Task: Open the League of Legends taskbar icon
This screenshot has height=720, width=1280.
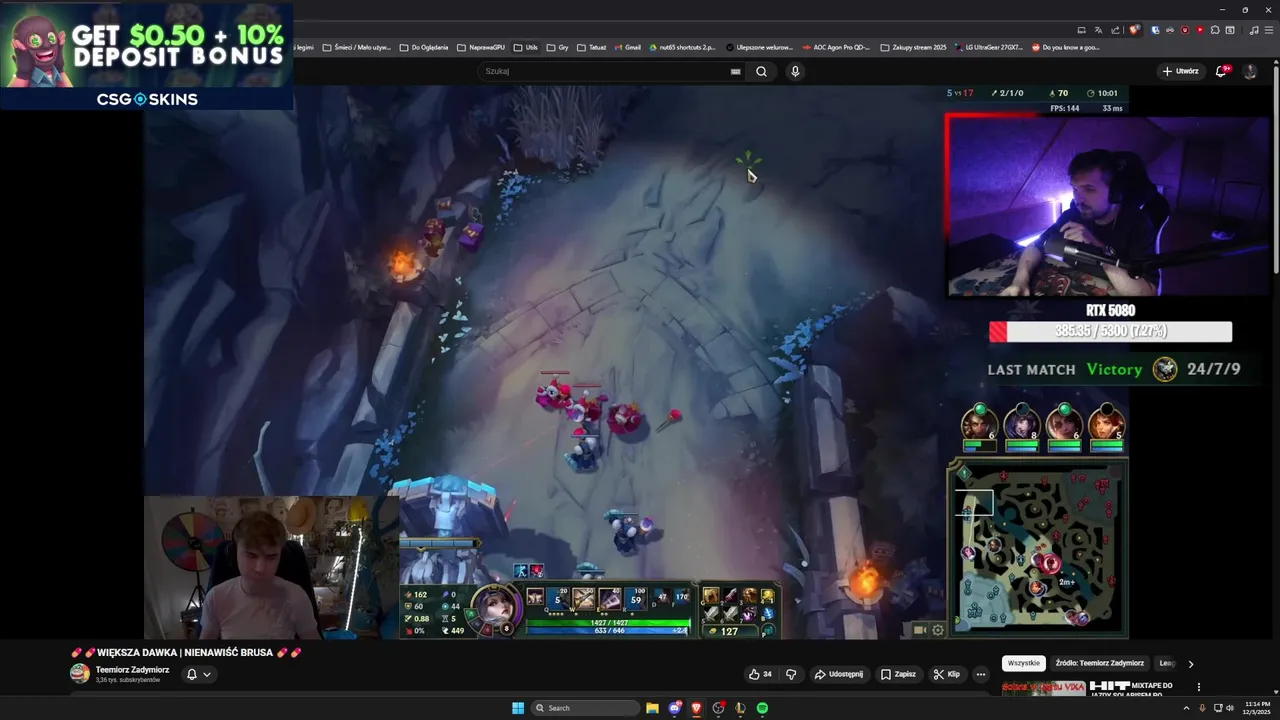Action: coord(740,708)
